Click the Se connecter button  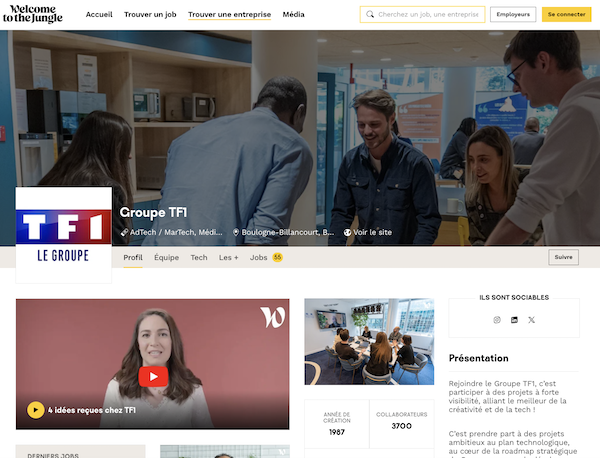coord(566,15)
